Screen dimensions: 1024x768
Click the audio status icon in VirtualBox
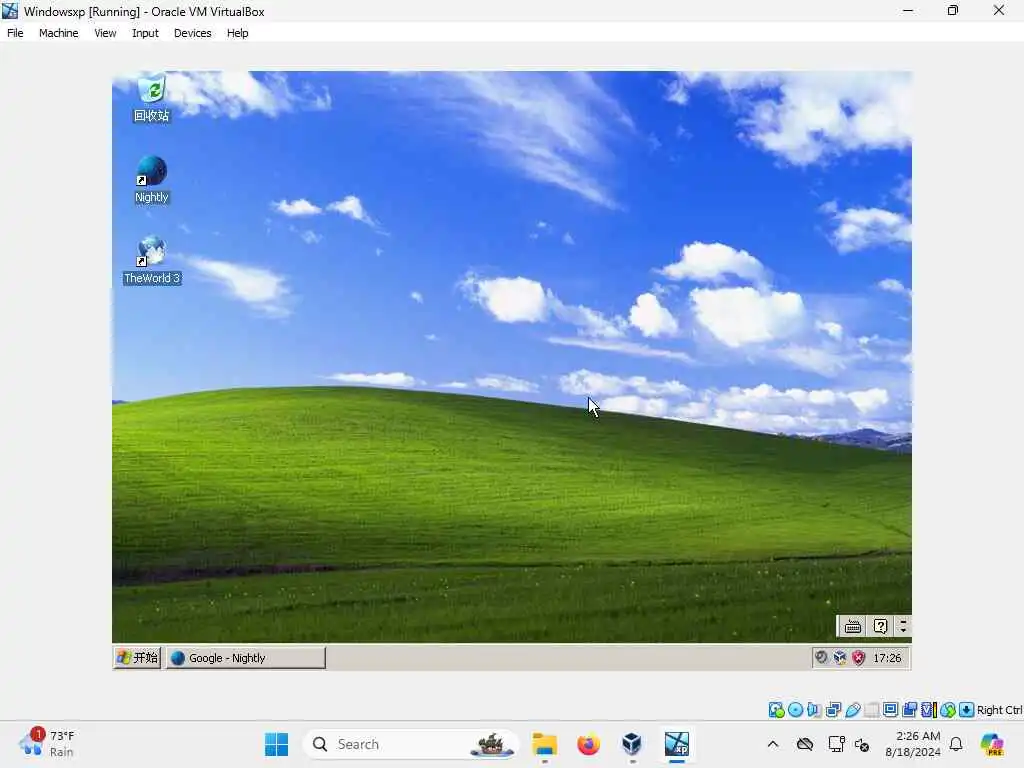[814, 710]
